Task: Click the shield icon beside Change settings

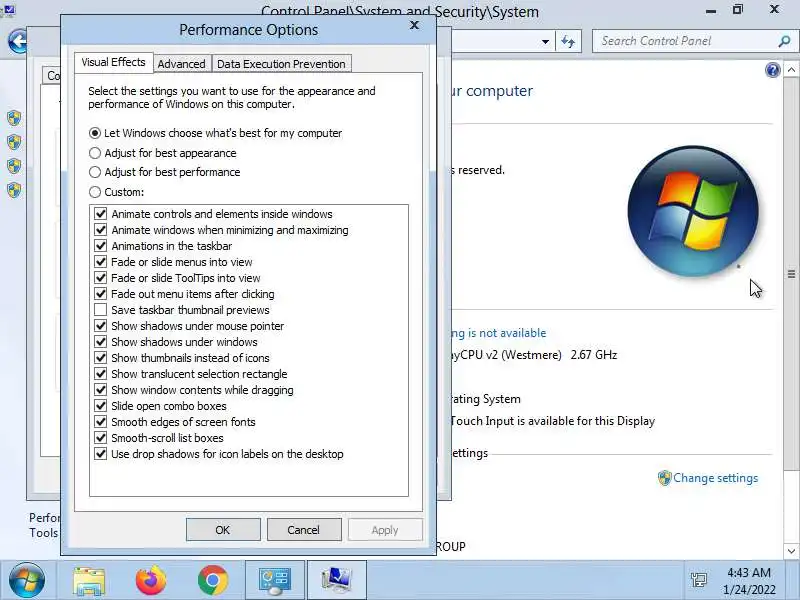Action: pos(664,478)
